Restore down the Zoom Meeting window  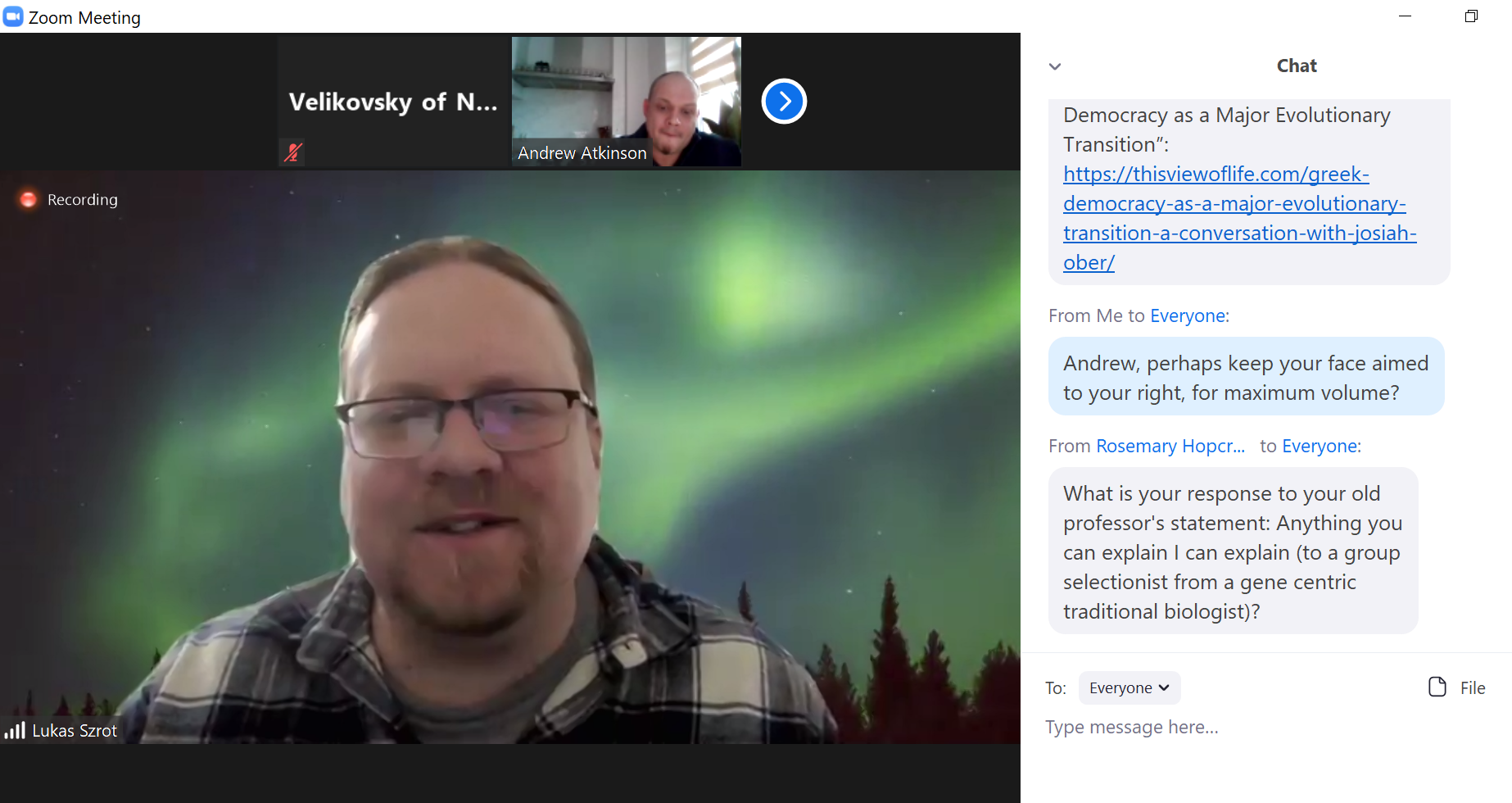pos(1471,16)
